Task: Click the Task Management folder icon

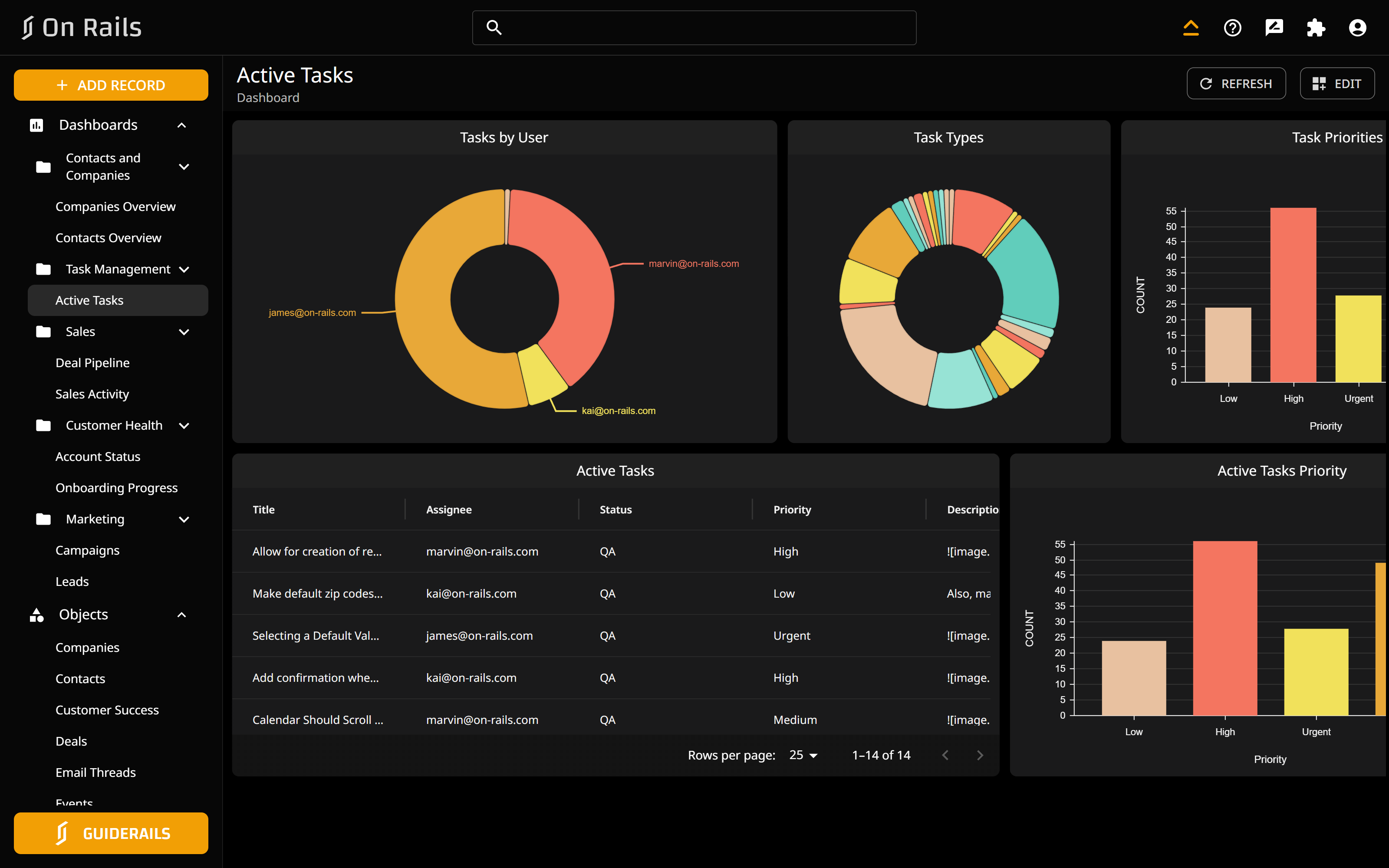Action: pos(43,269)
